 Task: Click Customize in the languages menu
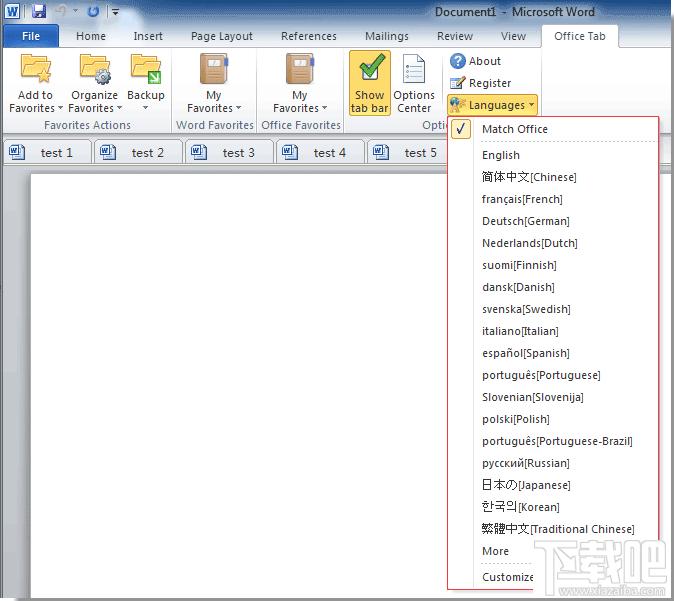coord(507,577)
